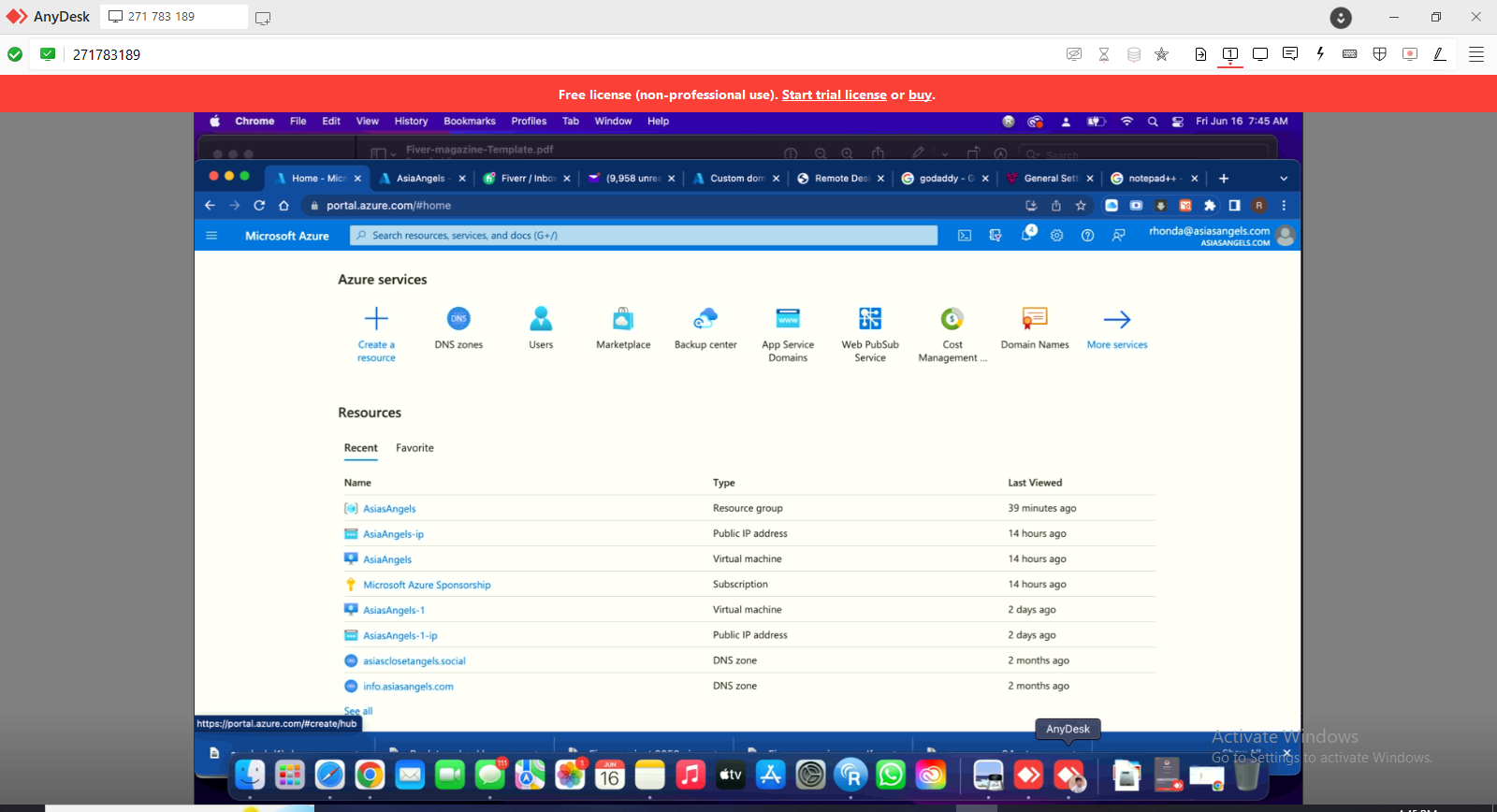Screen dimensions: 1497x812
Task: Open Azure portal settings gear
Action: 1057,236
